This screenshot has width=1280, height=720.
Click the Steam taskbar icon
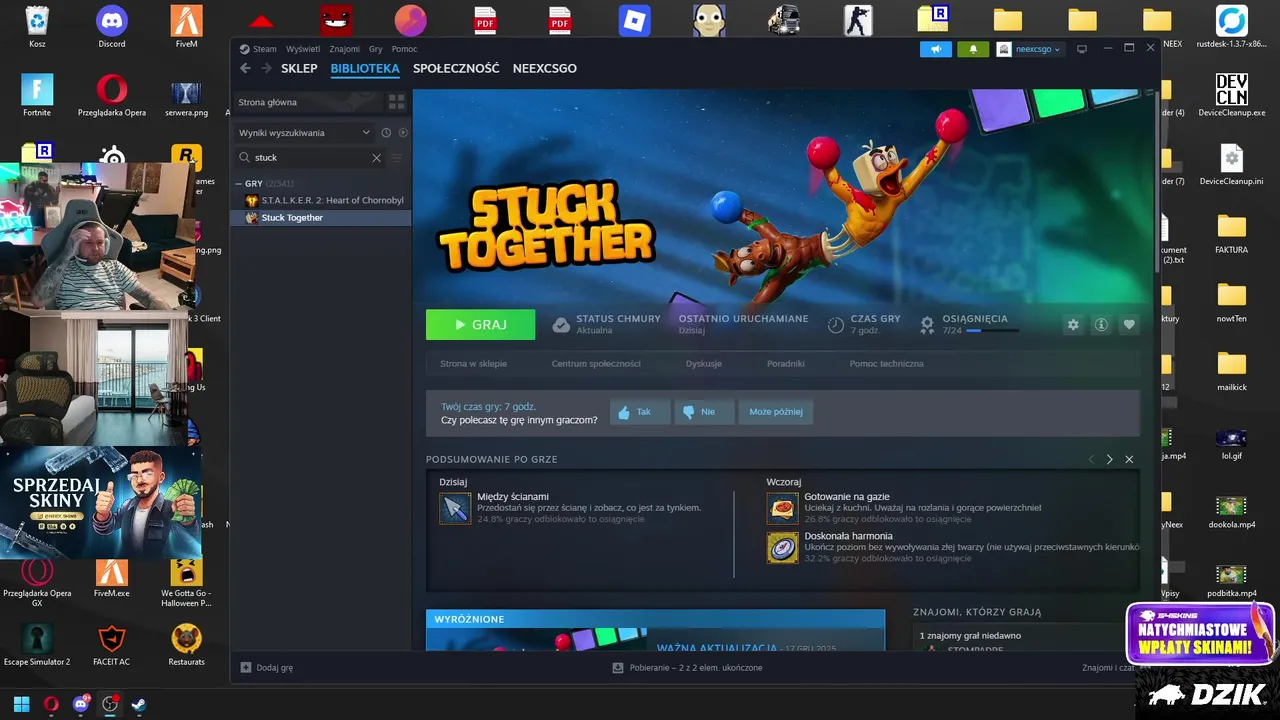pos(139,704)
